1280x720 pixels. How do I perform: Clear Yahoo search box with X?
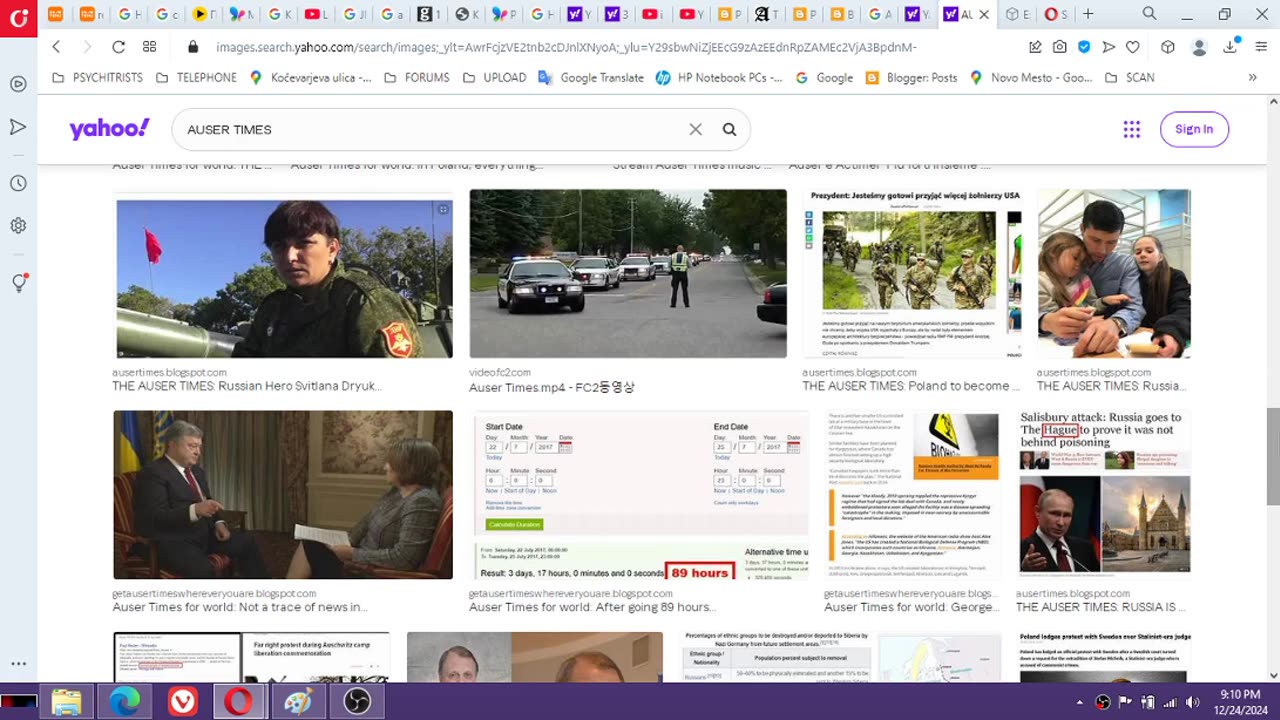tap(695, 129)
